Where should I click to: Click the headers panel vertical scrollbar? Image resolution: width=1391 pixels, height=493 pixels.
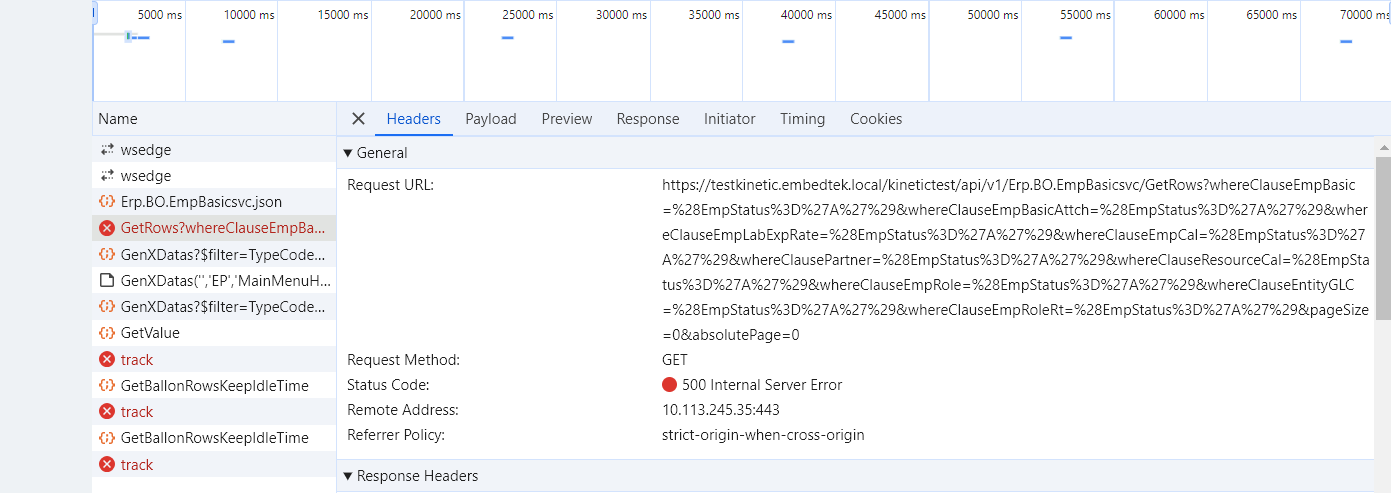pyautogui.click(x=1383, y=238)
